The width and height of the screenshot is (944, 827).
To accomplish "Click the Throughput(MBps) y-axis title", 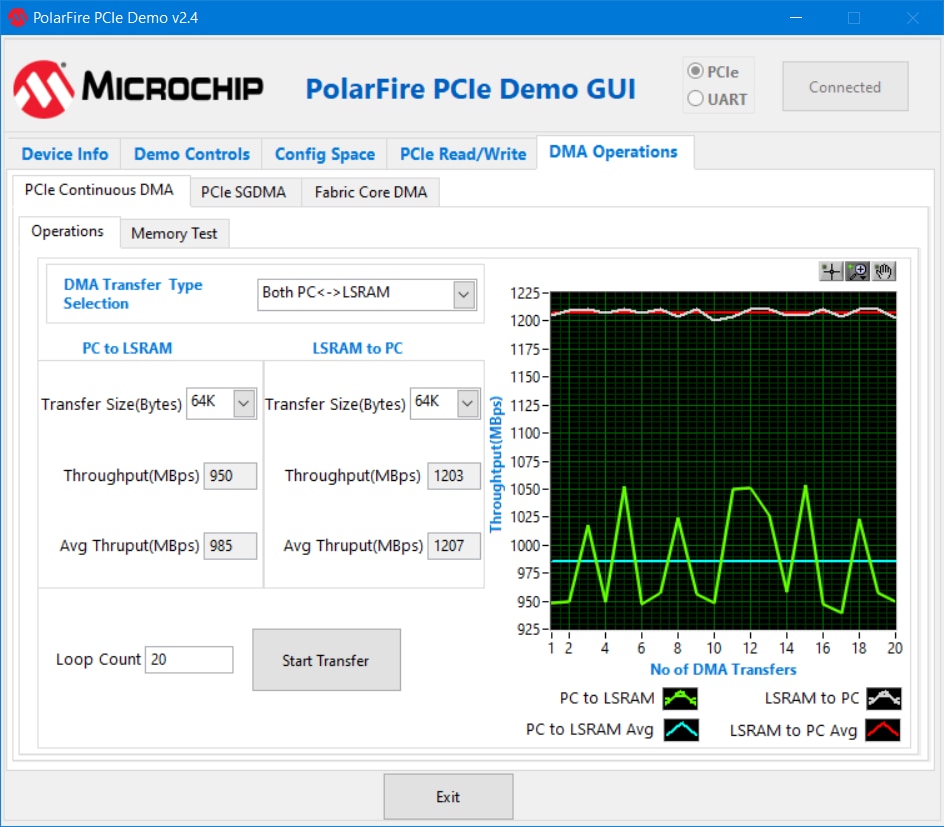I will (x=495, y=464).
